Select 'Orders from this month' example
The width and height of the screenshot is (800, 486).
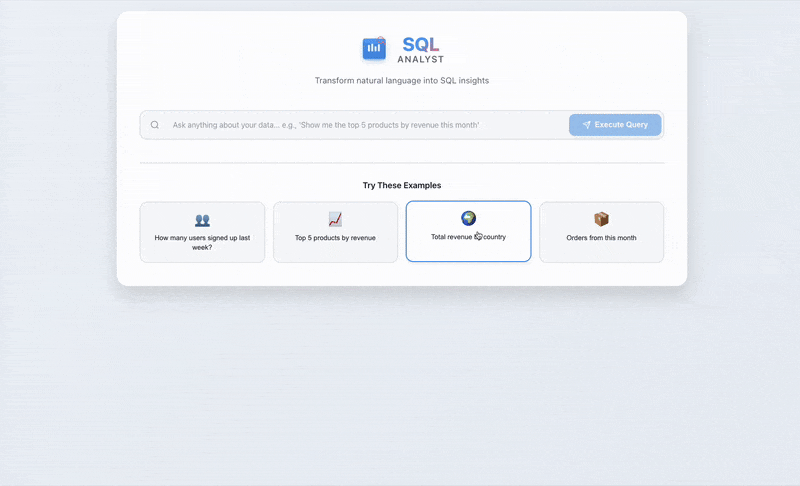point(602,232)
